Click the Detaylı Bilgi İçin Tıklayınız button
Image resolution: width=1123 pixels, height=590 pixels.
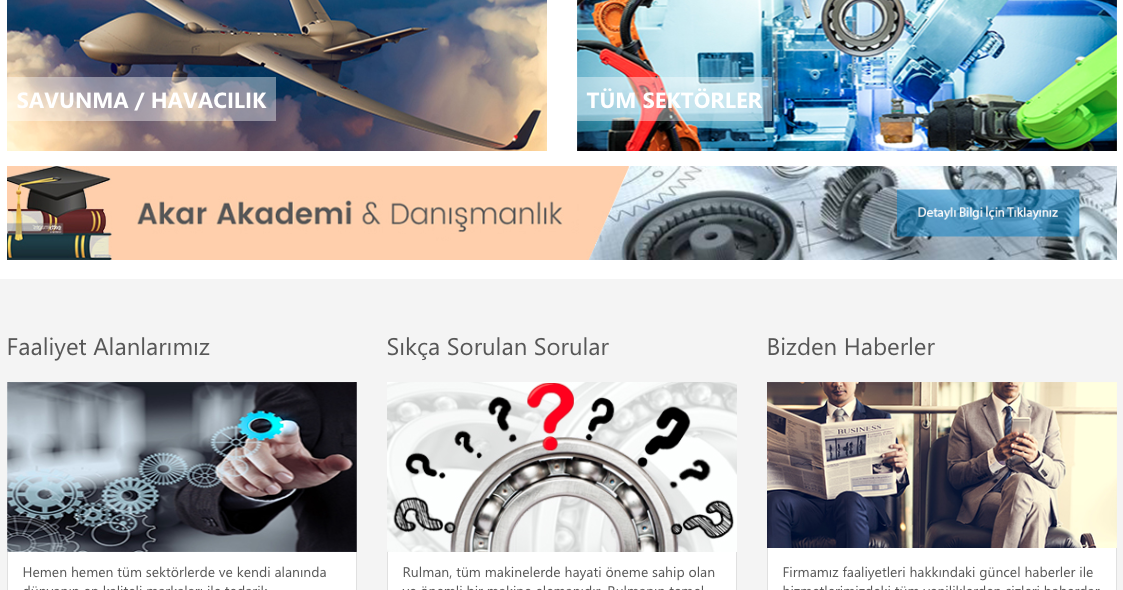(988, 213)
